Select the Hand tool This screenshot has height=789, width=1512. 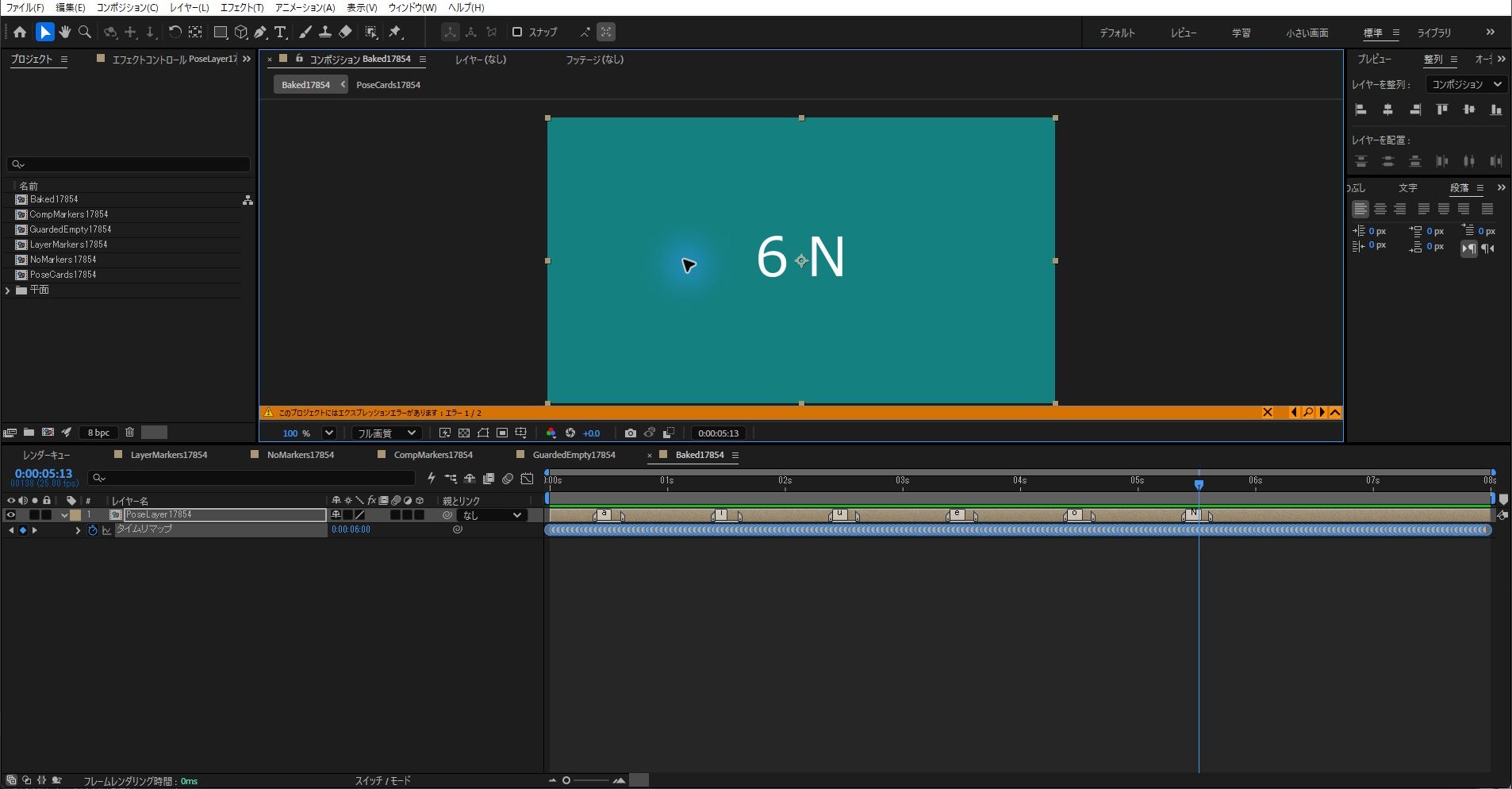click(x=64, y=32)
